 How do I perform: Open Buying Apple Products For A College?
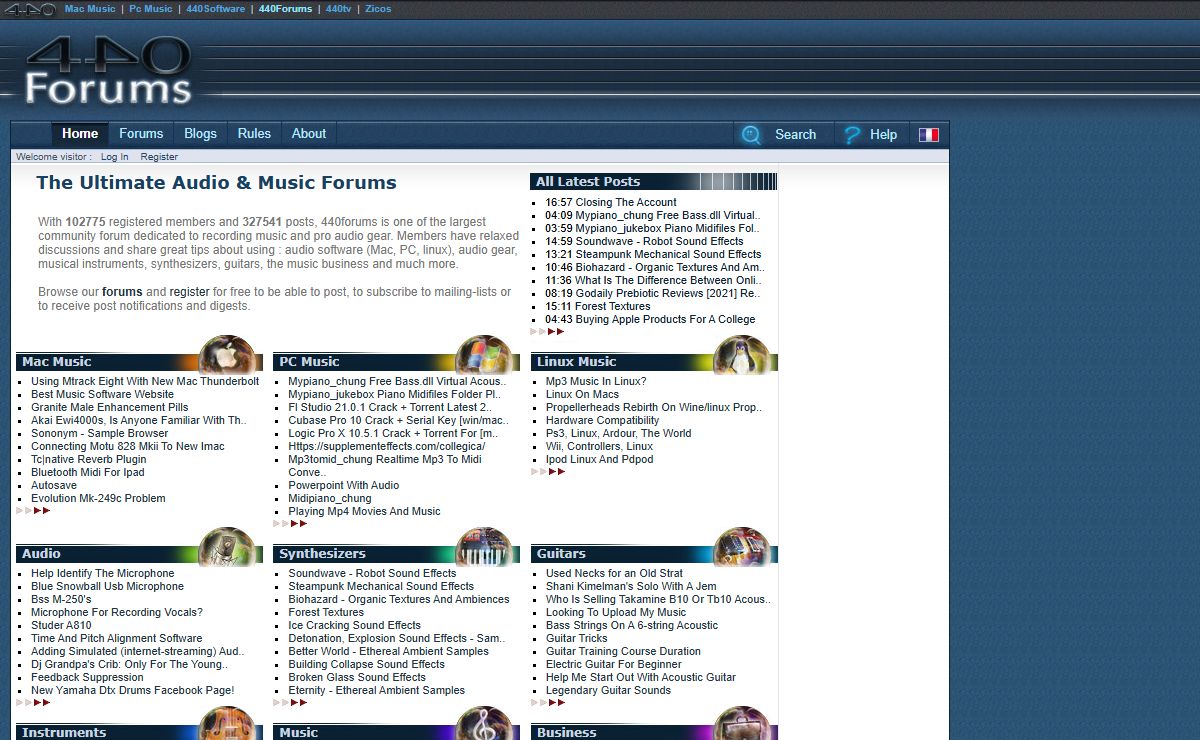pyautogui.click(x=665, y=319)
